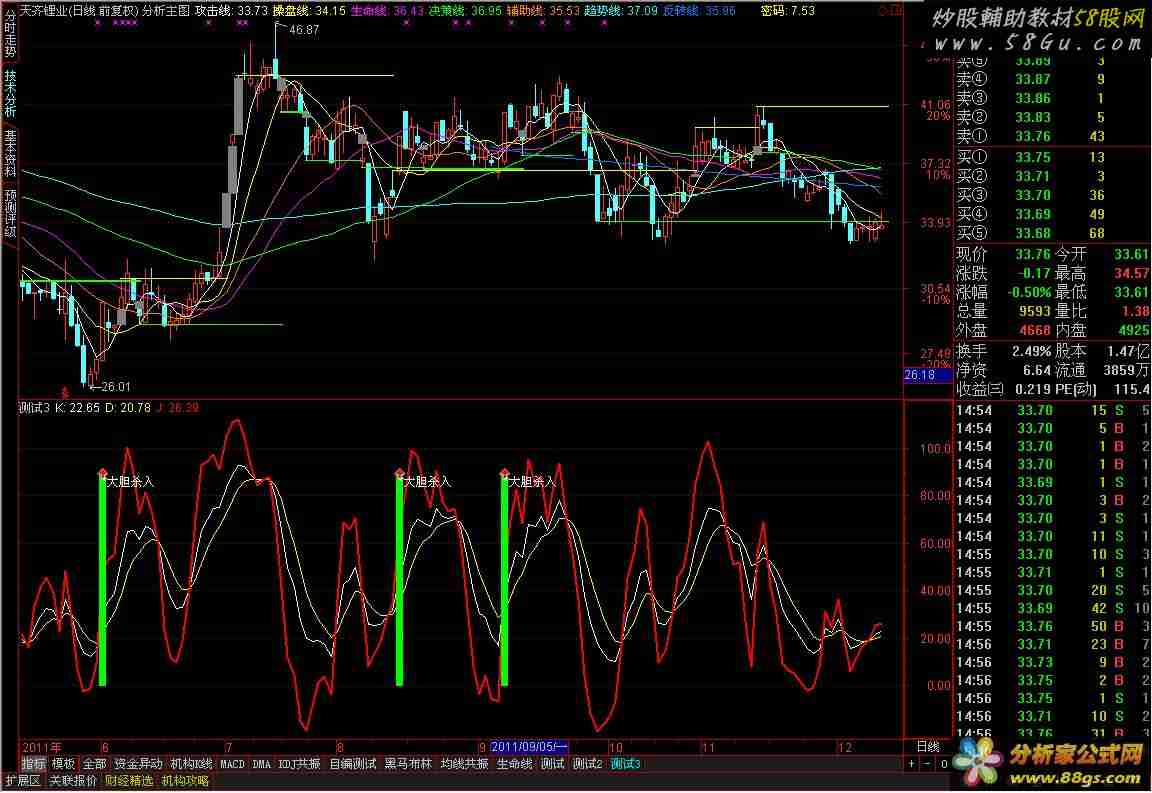The width and height of the screenshot is (1152, 793).
Task: Open the 技术分析 sidebar tab
Action: tap(10, 94)
